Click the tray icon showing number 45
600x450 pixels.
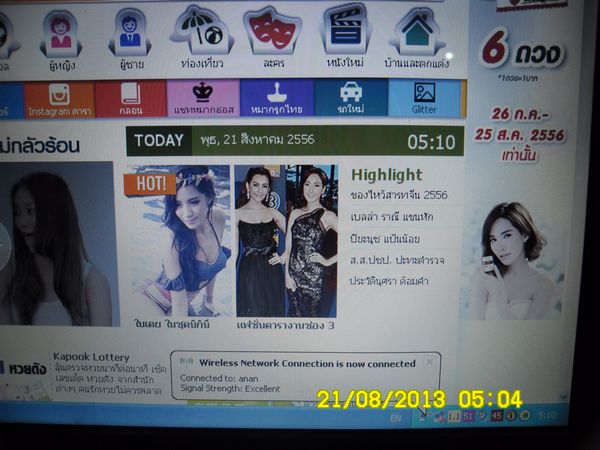[x=497, y=415]
